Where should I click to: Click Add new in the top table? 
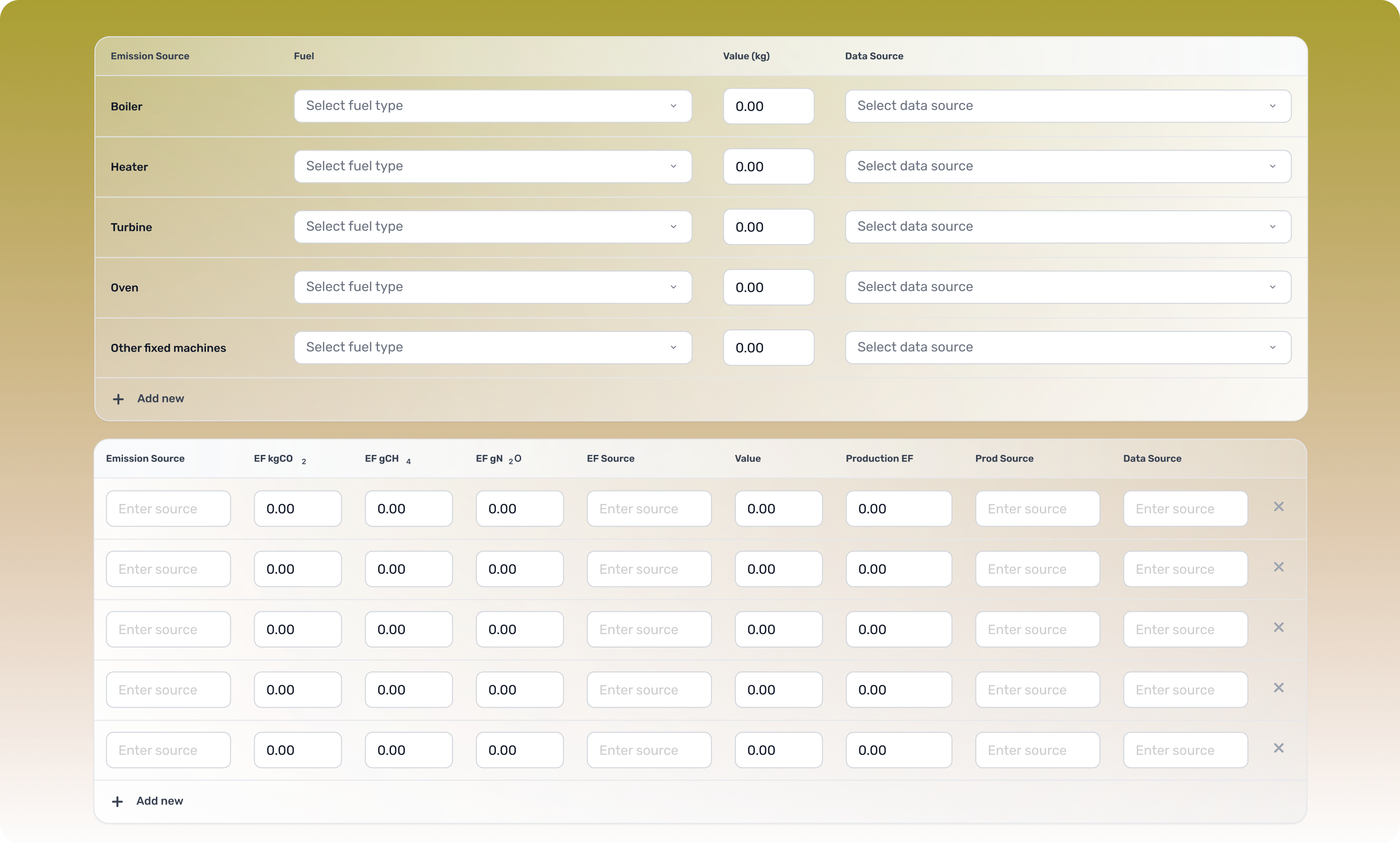click(160, 398)
